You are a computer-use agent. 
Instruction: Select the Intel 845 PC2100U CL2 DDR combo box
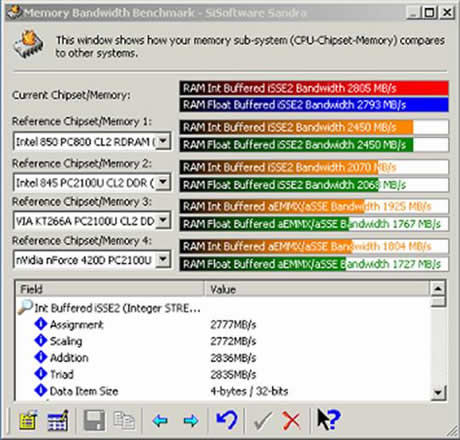tap(92, 182)
